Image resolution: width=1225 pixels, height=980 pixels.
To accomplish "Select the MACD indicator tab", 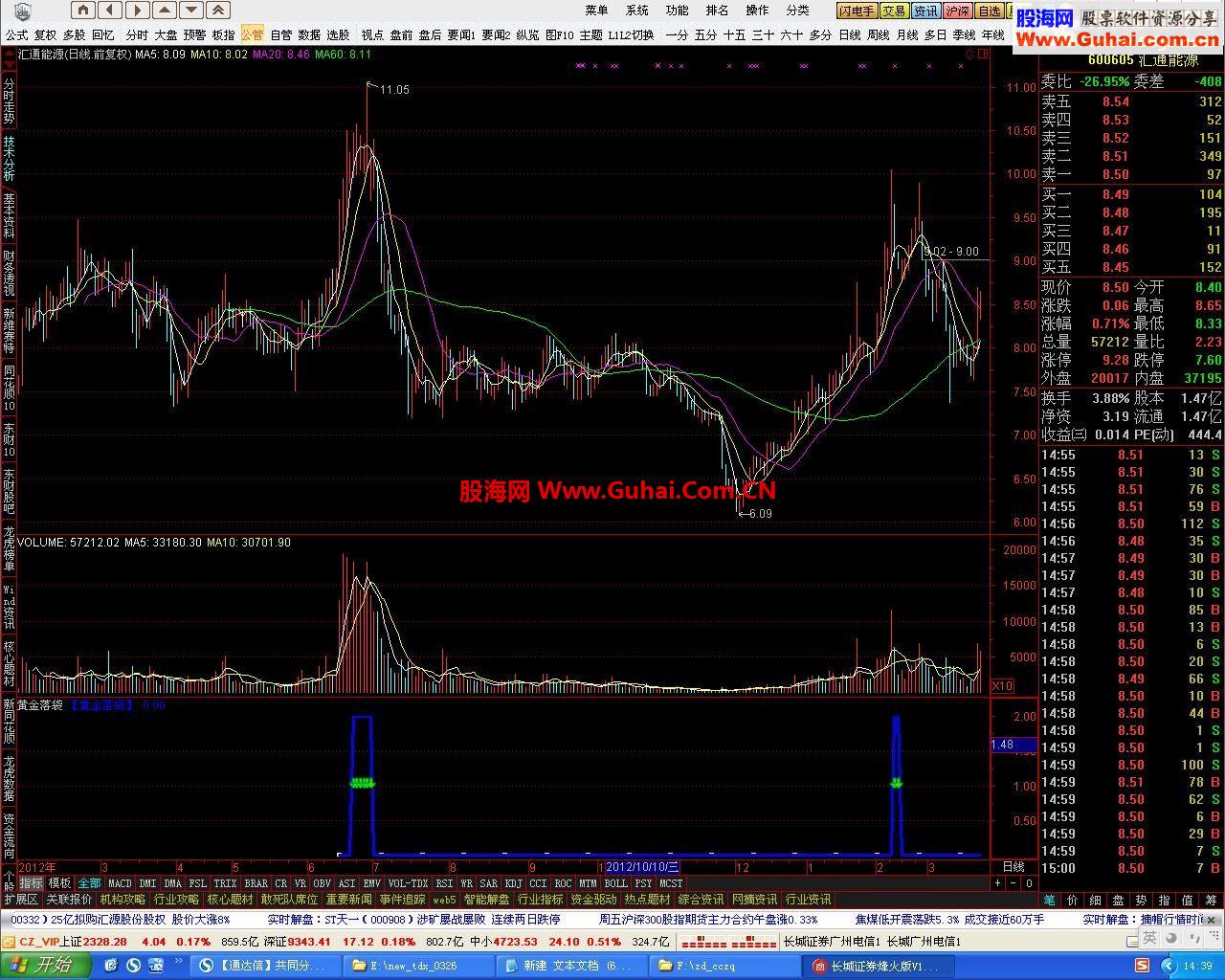I will (120, 883).
